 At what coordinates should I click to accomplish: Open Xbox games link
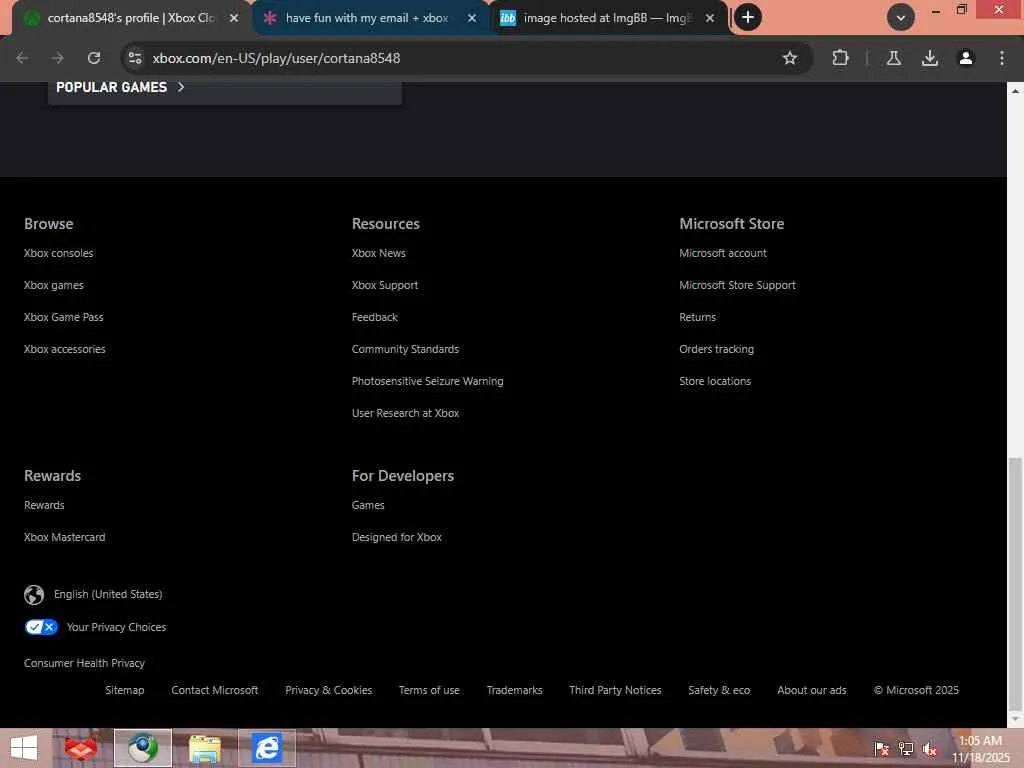(54, 285)
